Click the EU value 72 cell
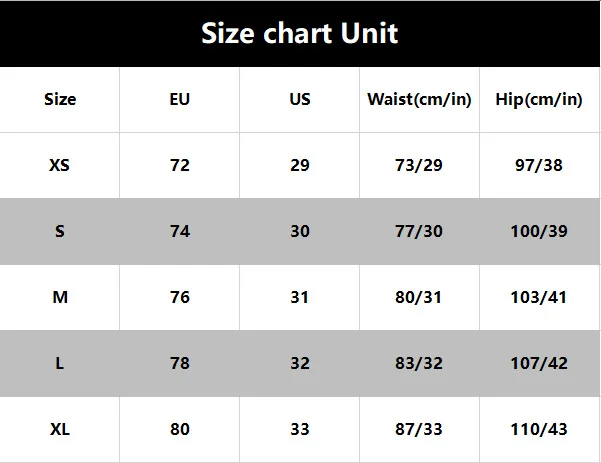Viewport: 601px width, 463px height. 180,165
